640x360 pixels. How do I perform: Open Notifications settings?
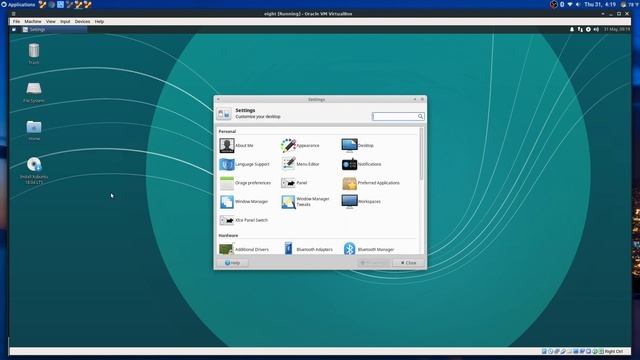pos(361,164)
